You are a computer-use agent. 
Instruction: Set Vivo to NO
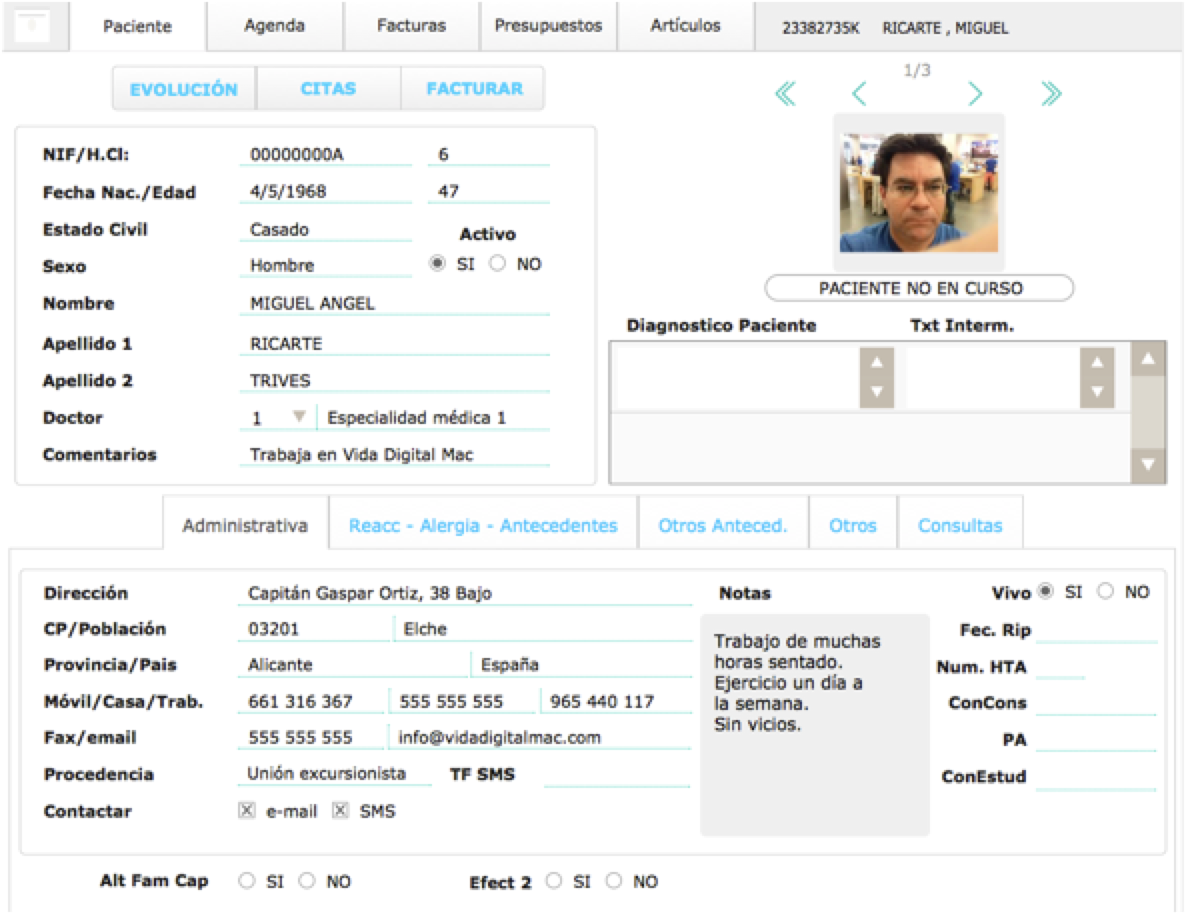1105,592
